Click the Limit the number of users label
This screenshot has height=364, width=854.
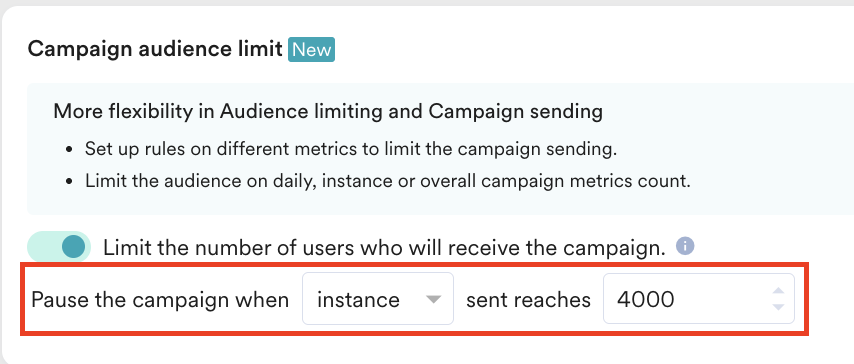pyautogui.click(x=385, y=248)
